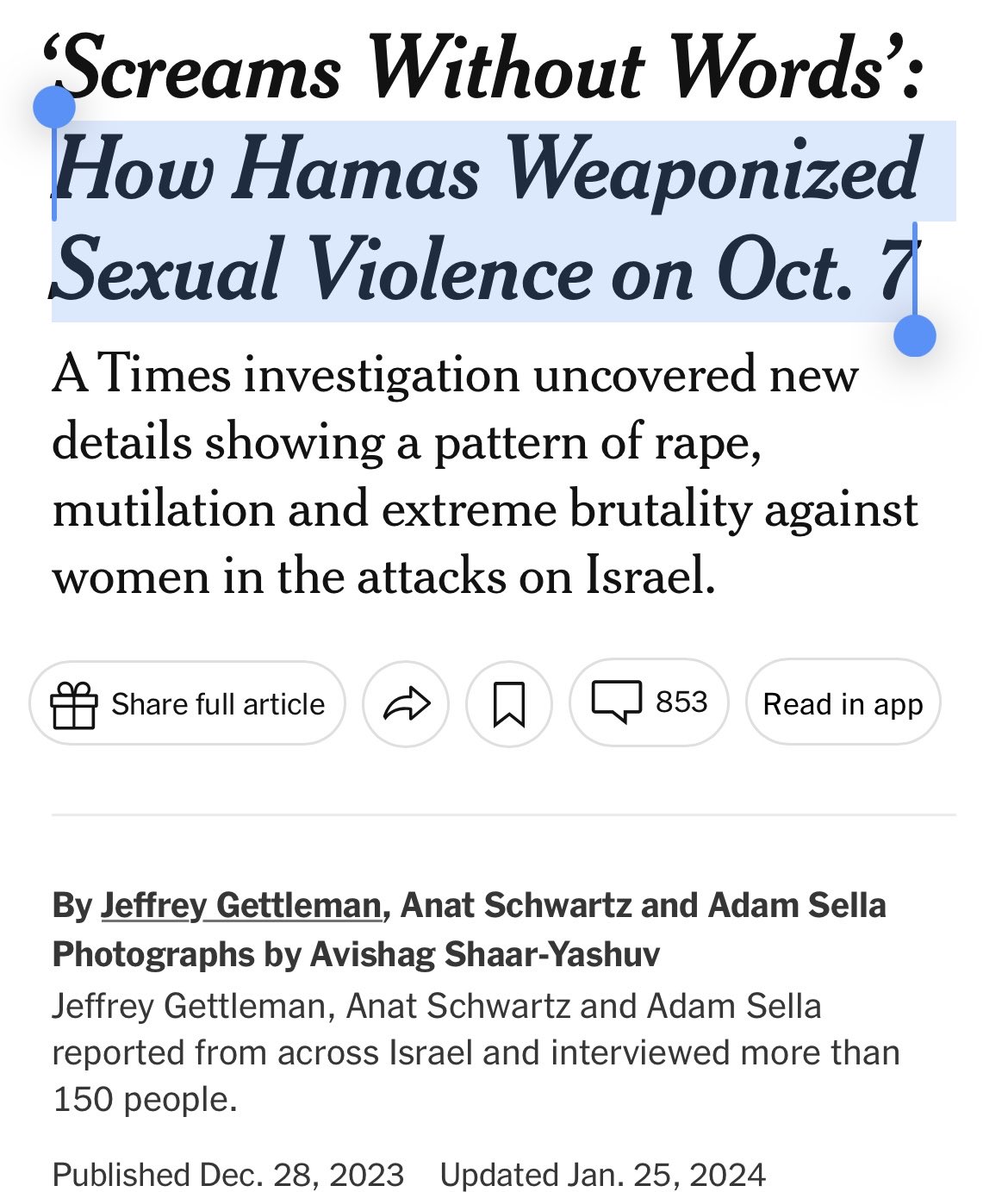
Task: Open comments via the speech bubble icon
Action: [x=616, y=702]
